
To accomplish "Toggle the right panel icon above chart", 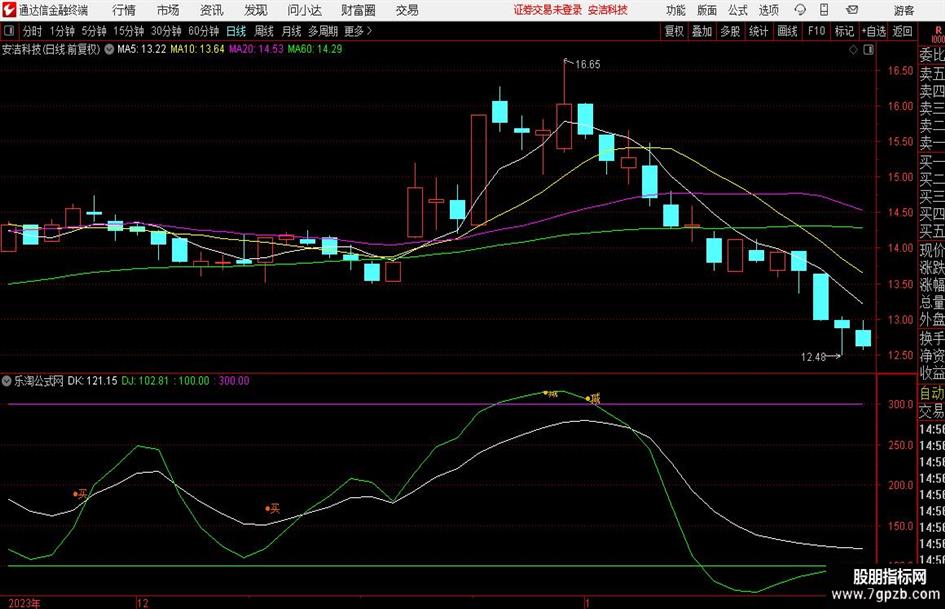I will (868, 50).
